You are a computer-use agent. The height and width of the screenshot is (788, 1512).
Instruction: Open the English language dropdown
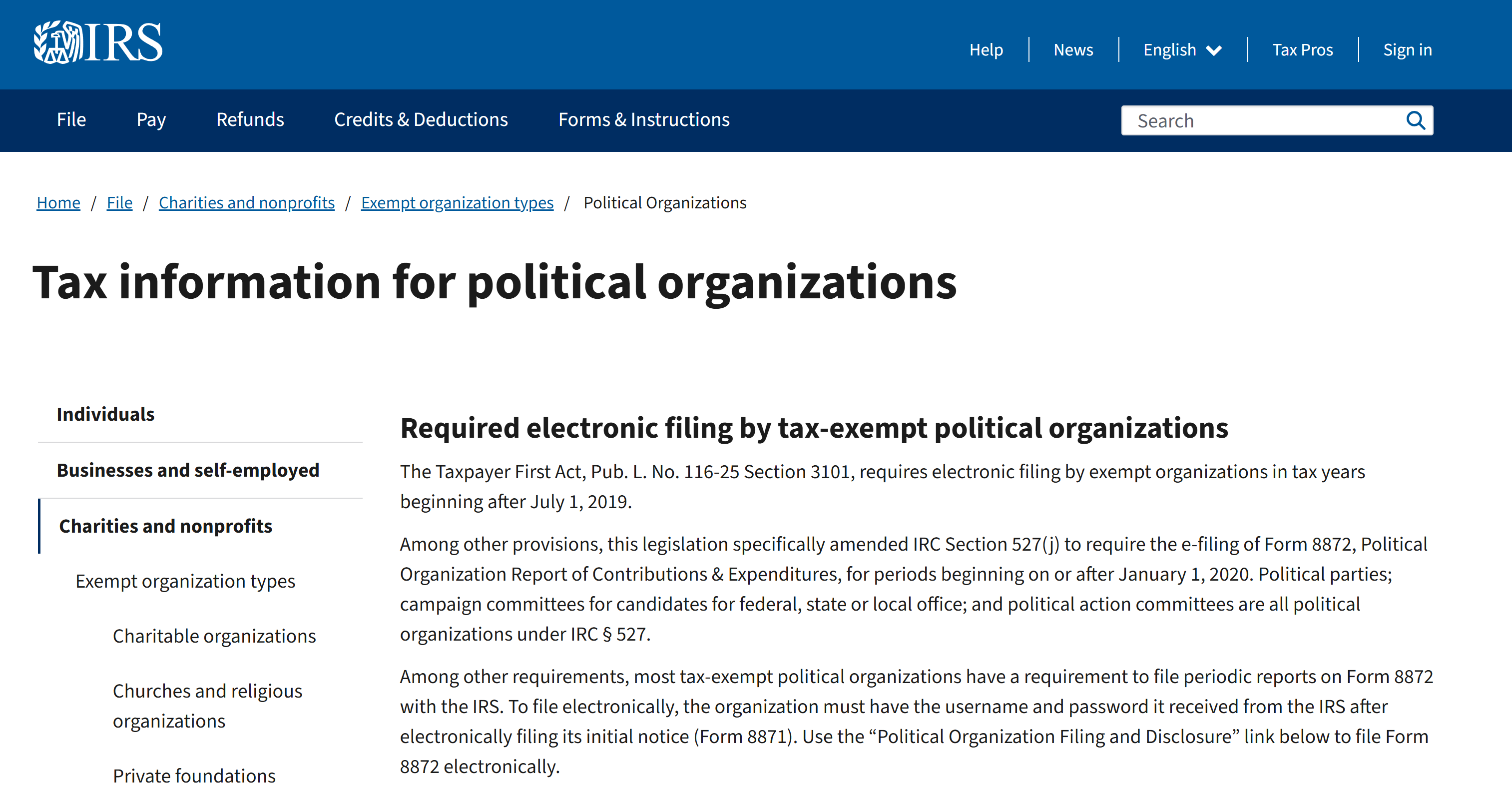(1182, 50)
